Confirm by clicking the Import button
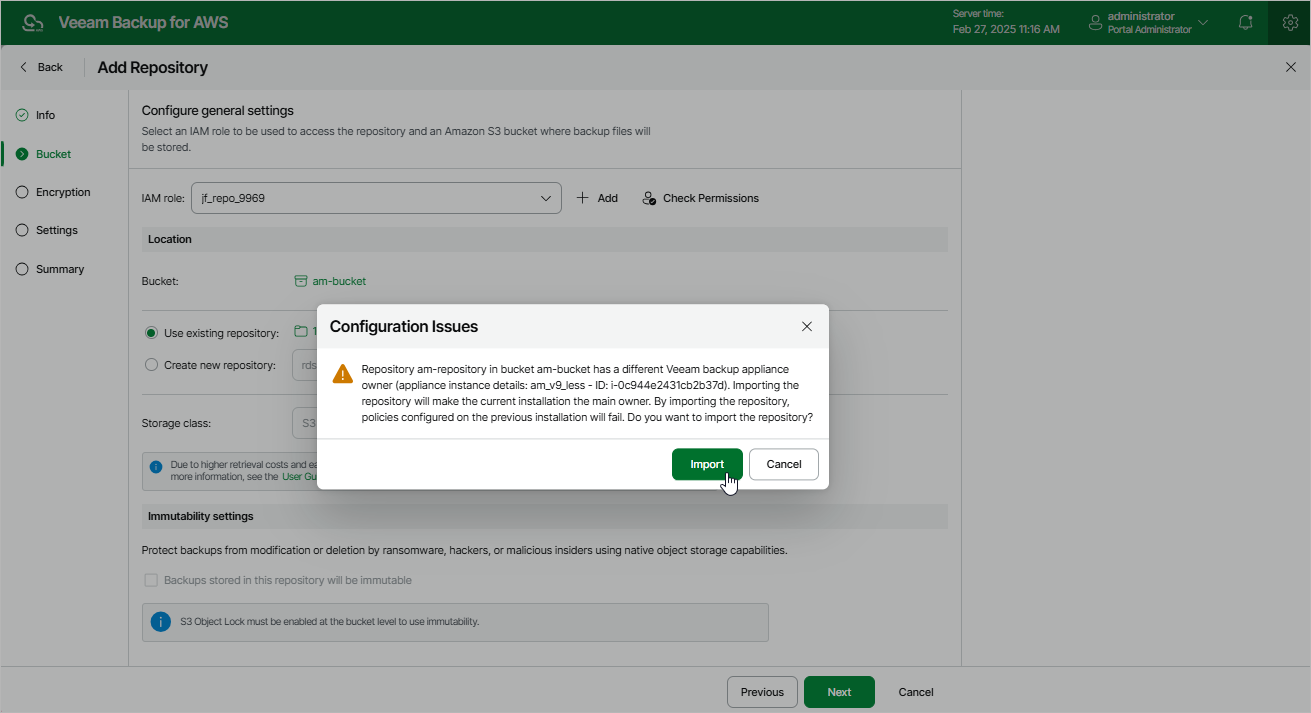 707,464
